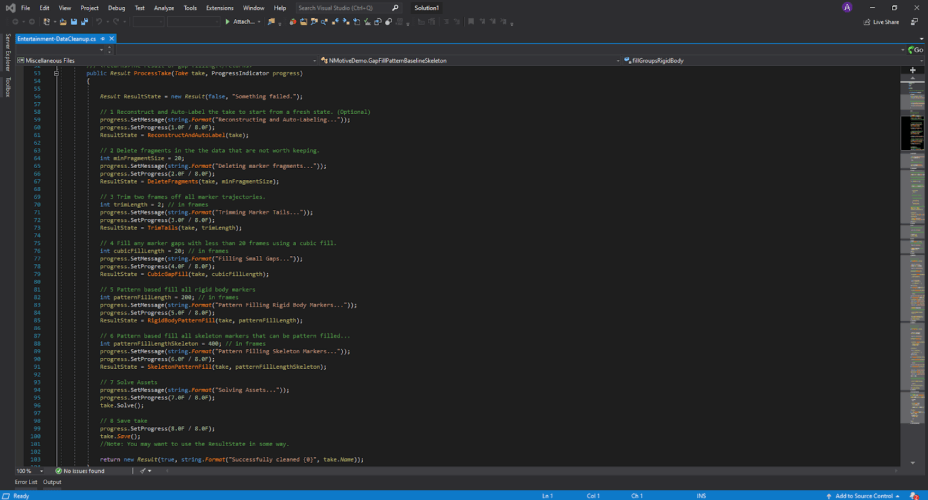The height and width of the screenshot is (500, 928).
Task: Open the fillGroupsRigidBody member dropdown
Action: (922, 60)
